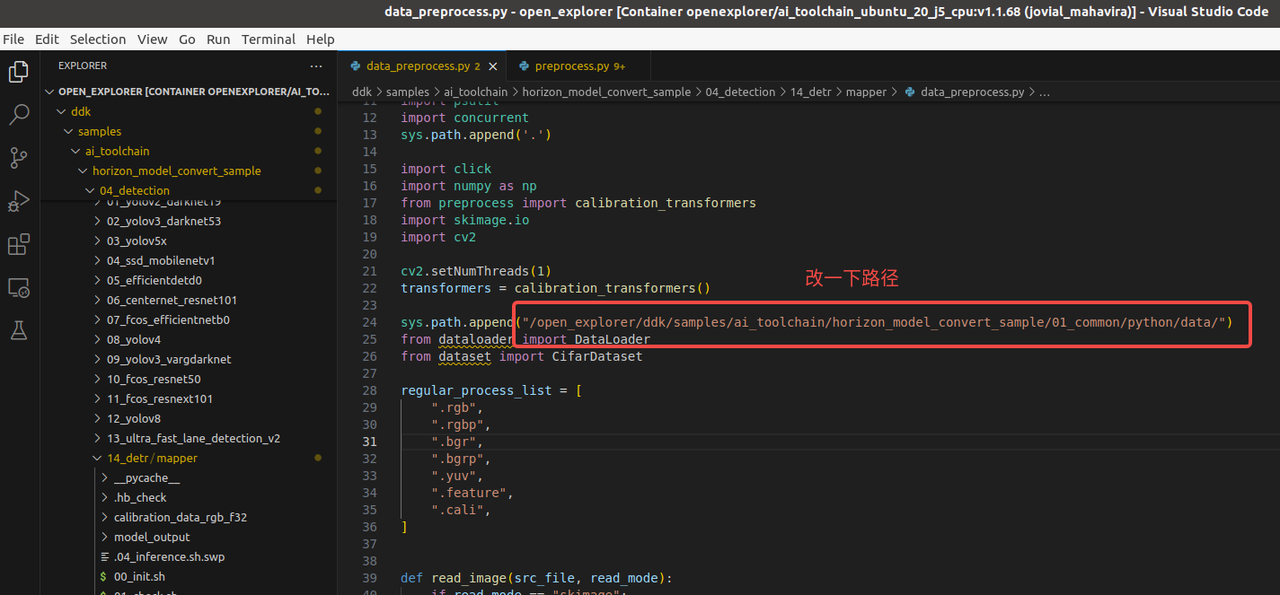
Task: Open the Explorer view in activity bar
Action: (x=18, y=72)
